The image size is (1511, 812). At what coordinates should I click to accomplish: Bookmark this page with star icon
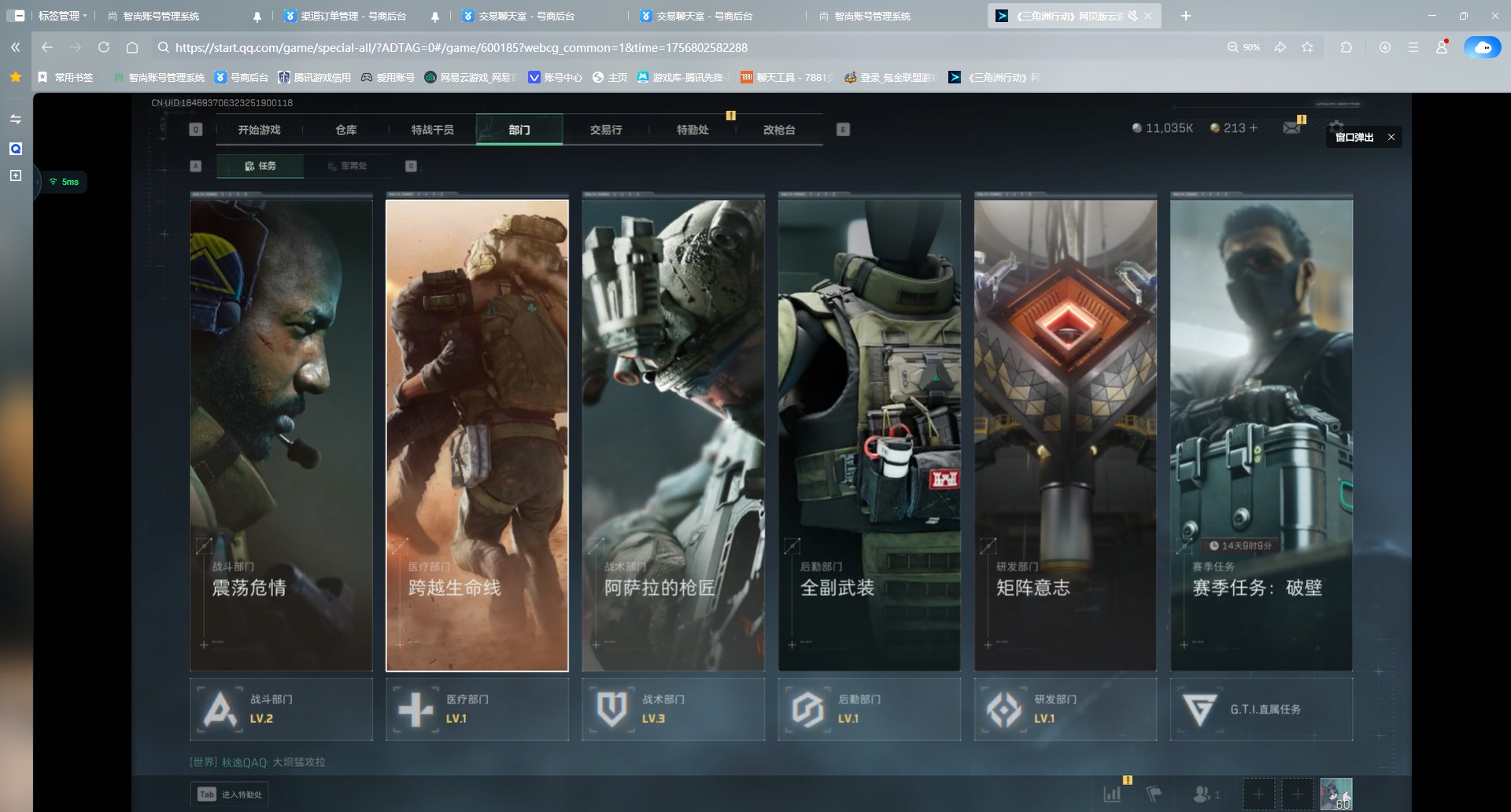(1307, 47)
